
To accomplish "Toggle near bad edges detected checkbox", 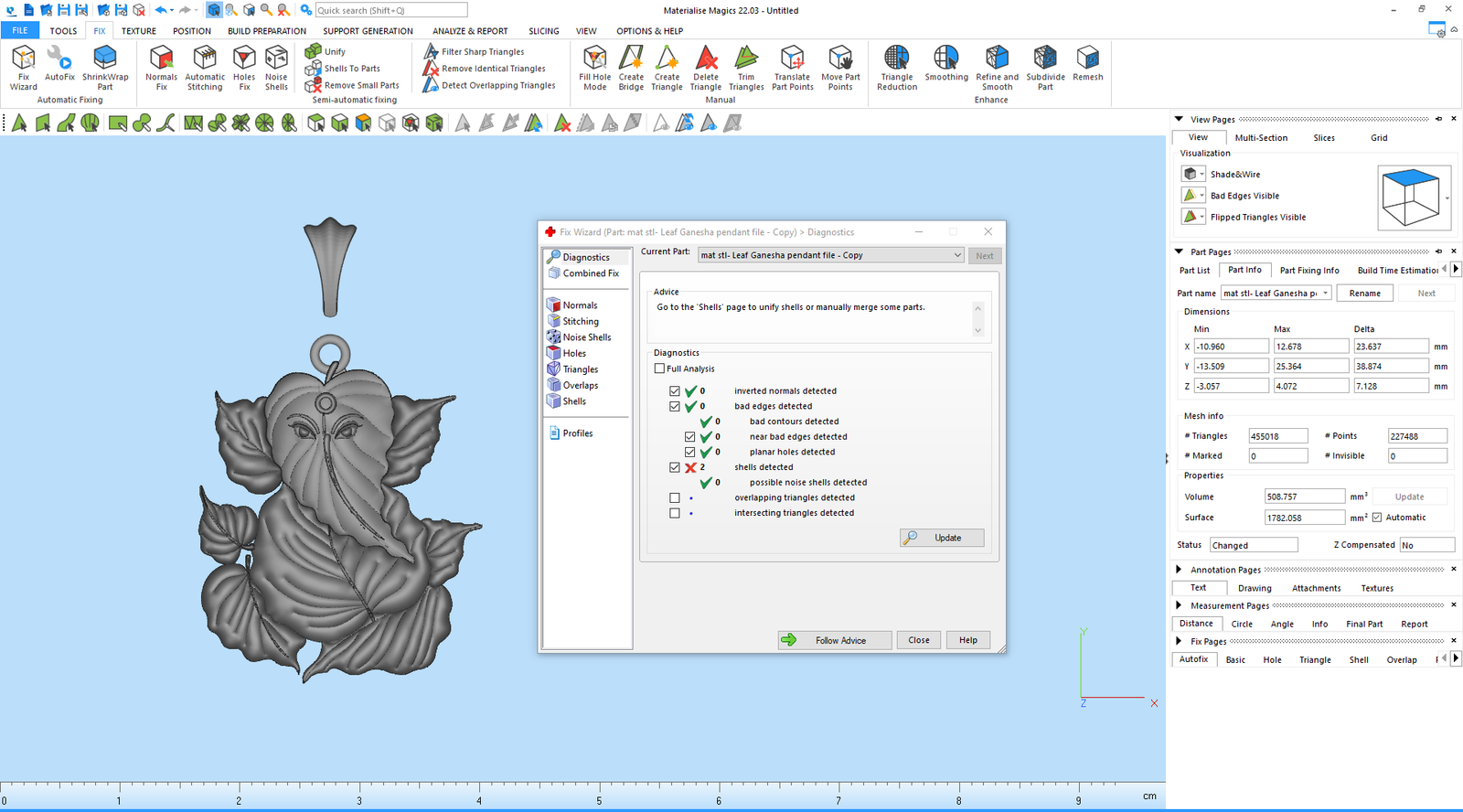I will pyautogui.click(x=690, y=436).
